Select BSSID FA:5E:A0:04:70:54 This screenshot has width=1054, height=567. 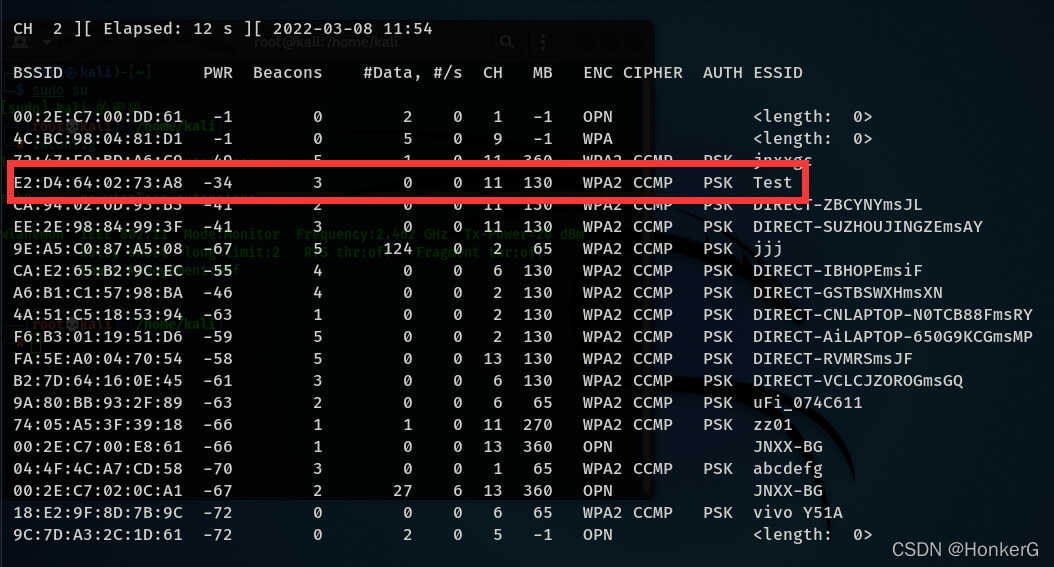click(x=97, y=359)
